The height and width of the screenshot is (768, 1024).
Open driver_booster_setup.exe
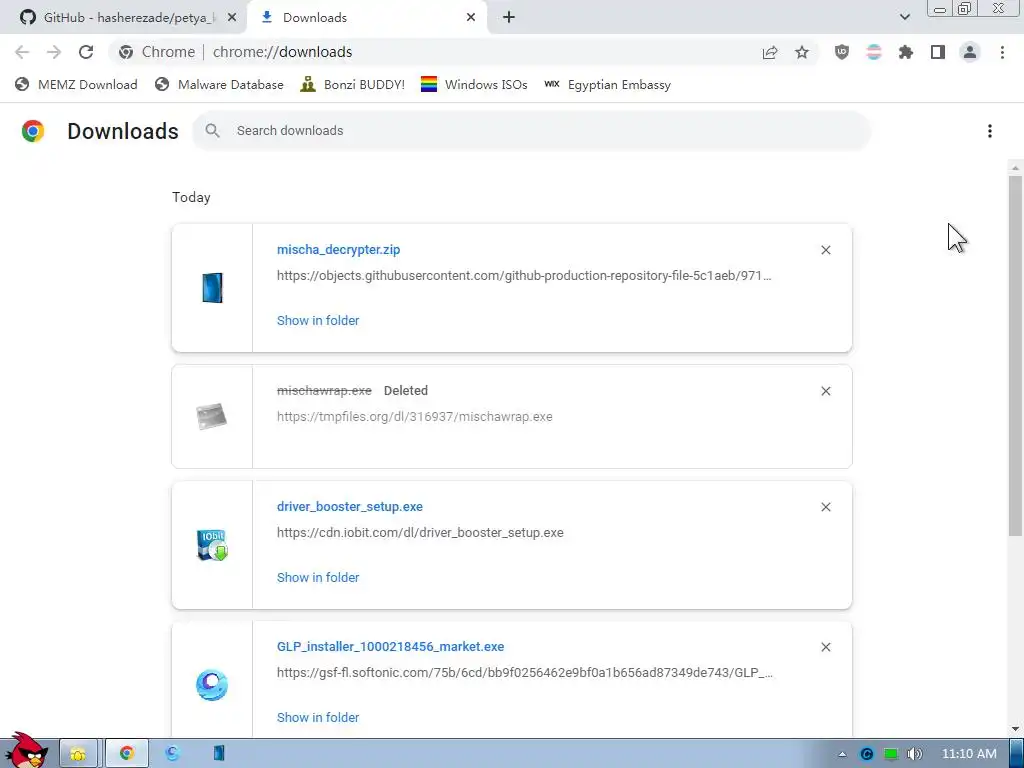click(349, 507)
